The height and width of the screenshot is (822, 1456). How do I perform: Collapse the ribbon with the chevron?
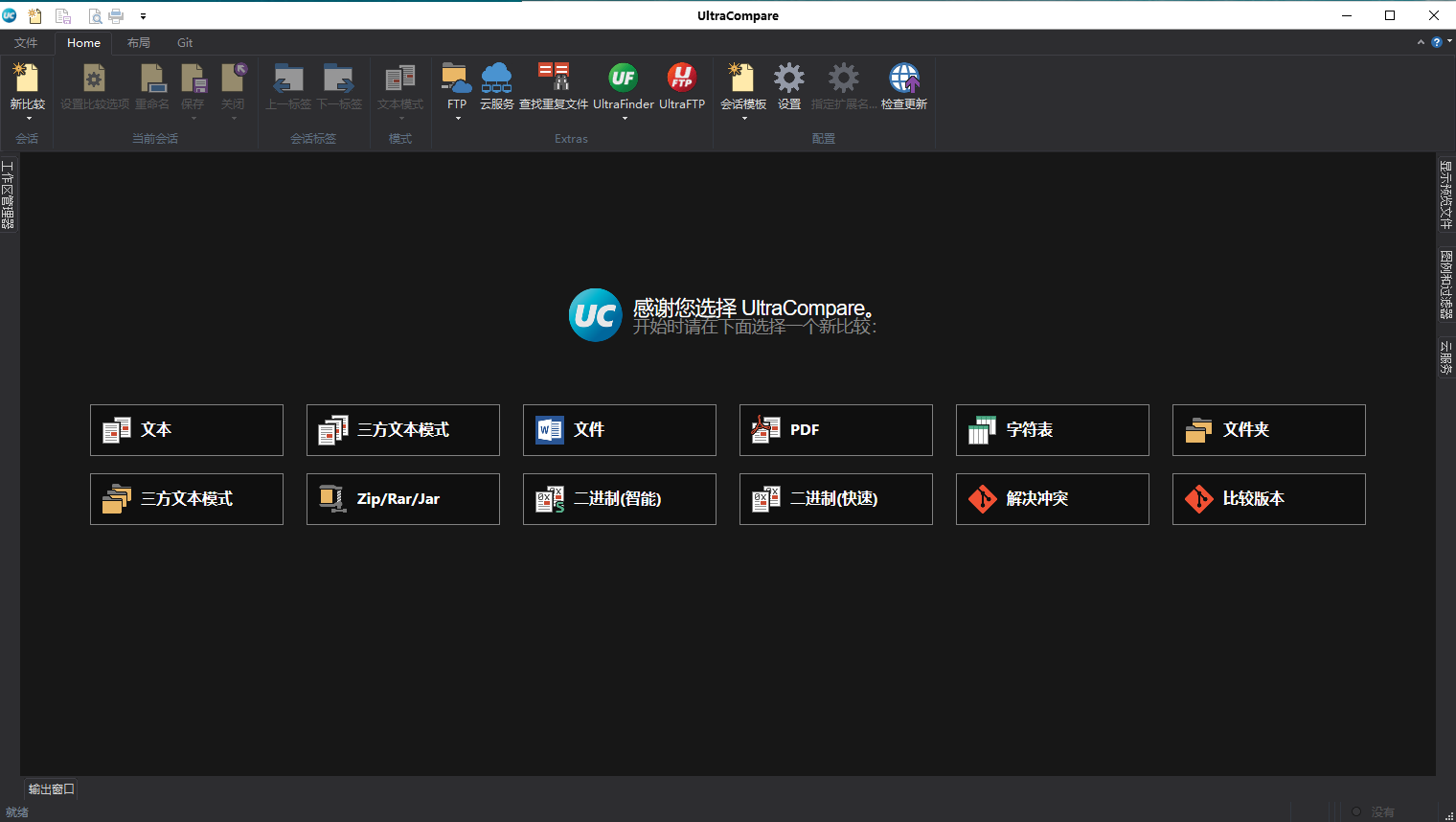1421,42
